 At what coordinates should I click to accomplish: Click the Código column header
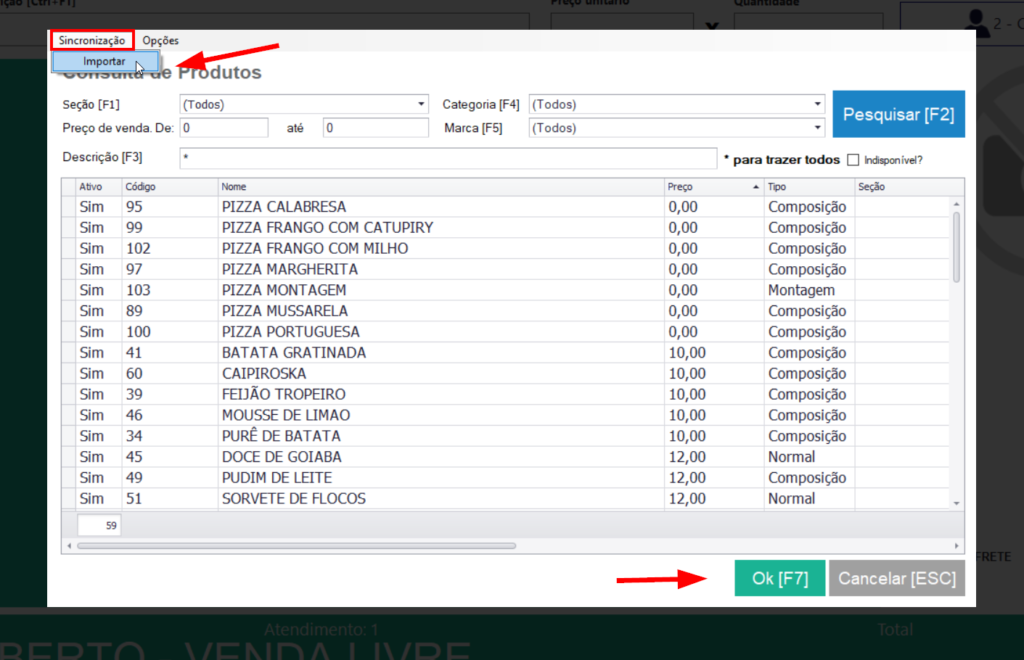(x=168, y=187)
